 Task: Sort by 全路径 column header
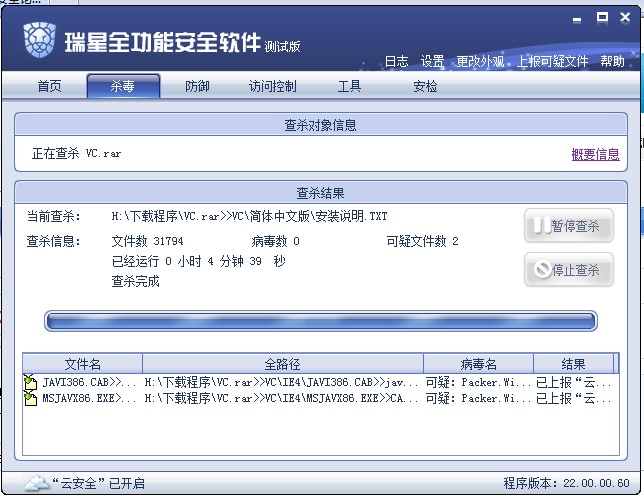[283, 364]
